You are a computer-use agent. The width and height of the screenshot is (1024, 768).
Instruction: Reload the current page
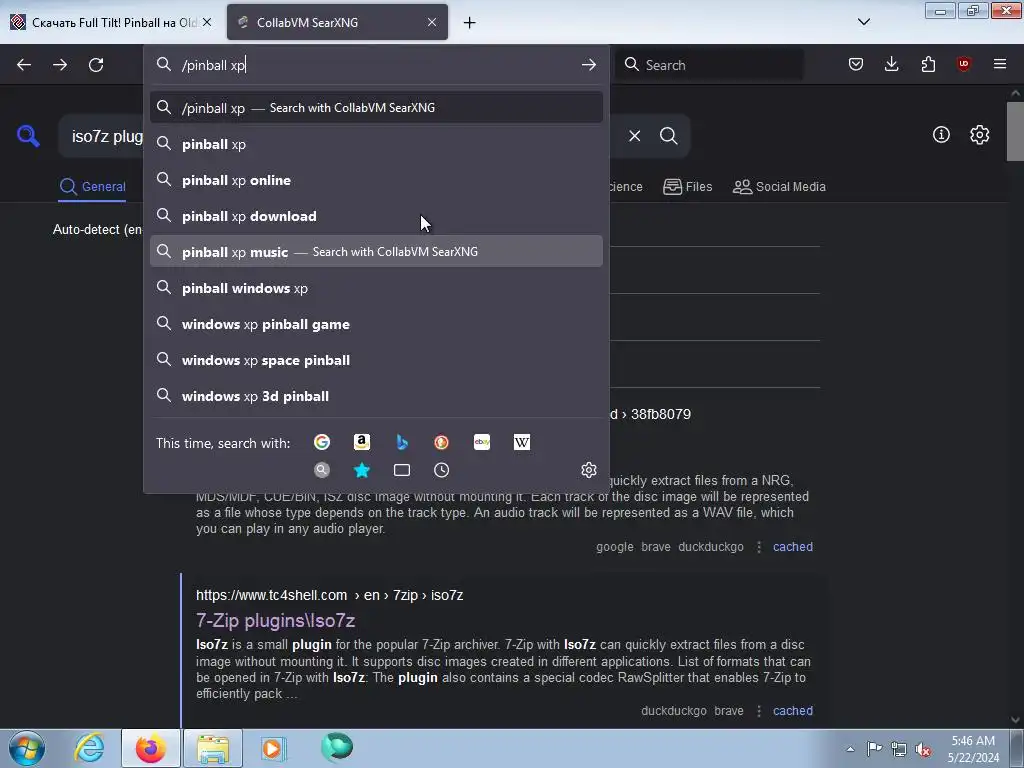click(96, 65)
